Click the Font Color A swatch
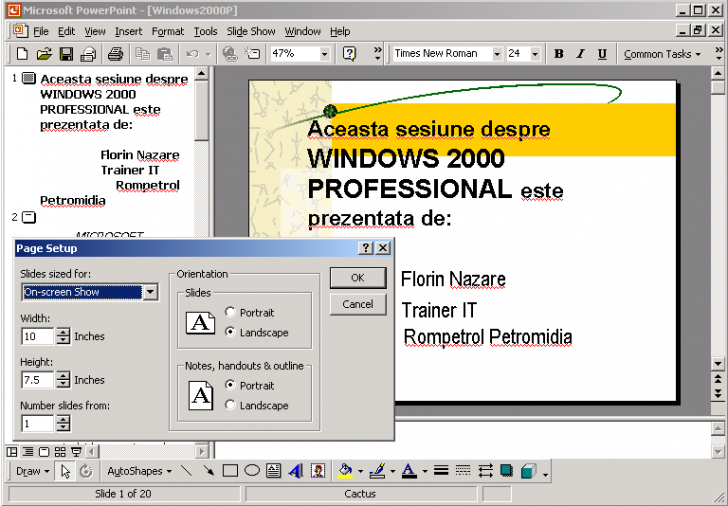Image resolution: width=728 pixels, height=506 pixels. pos(409,471)
